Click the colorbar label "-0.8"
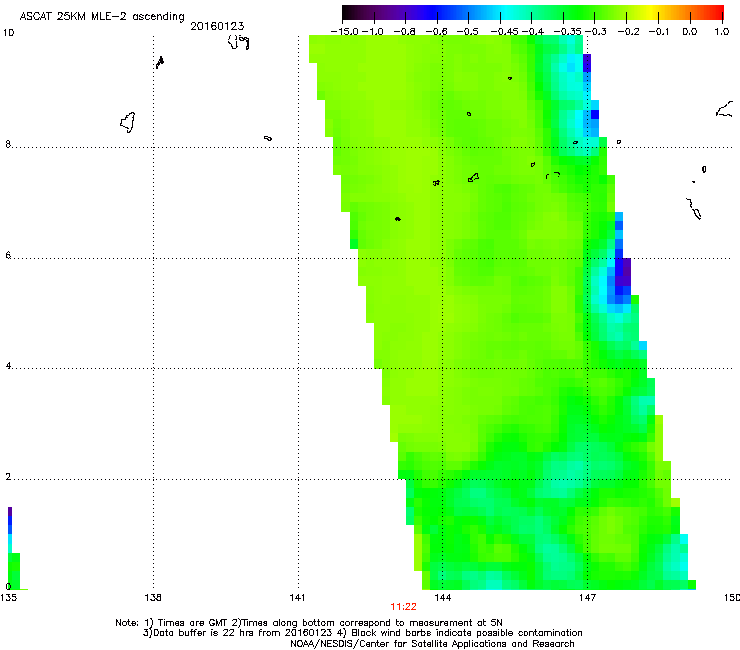Viewport: 740px width, 650px height. coord(404,32)
